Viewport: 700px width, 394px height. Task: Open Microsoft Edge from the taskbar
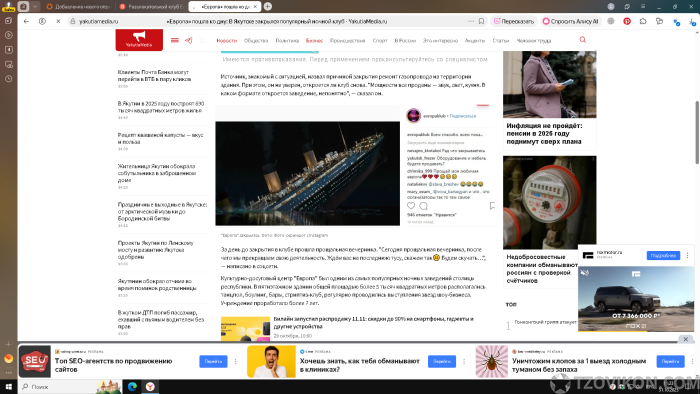pos(132,386)
